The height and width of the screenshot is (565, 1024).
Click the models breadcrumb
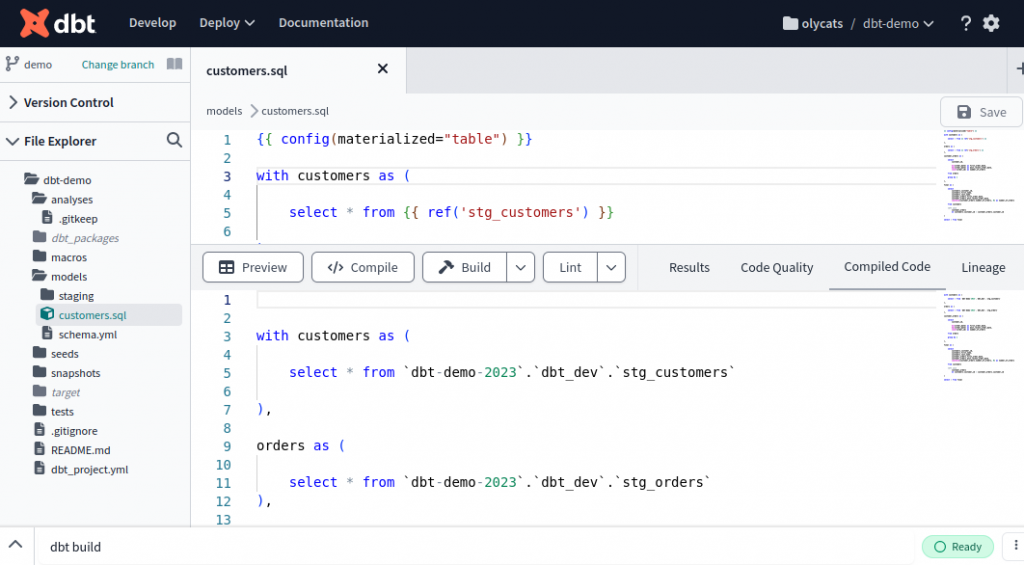point(224,111)
